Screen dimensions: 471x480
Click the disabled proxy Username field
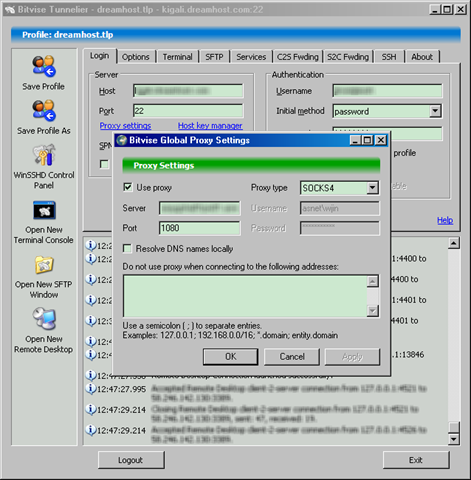coord(340,208)
